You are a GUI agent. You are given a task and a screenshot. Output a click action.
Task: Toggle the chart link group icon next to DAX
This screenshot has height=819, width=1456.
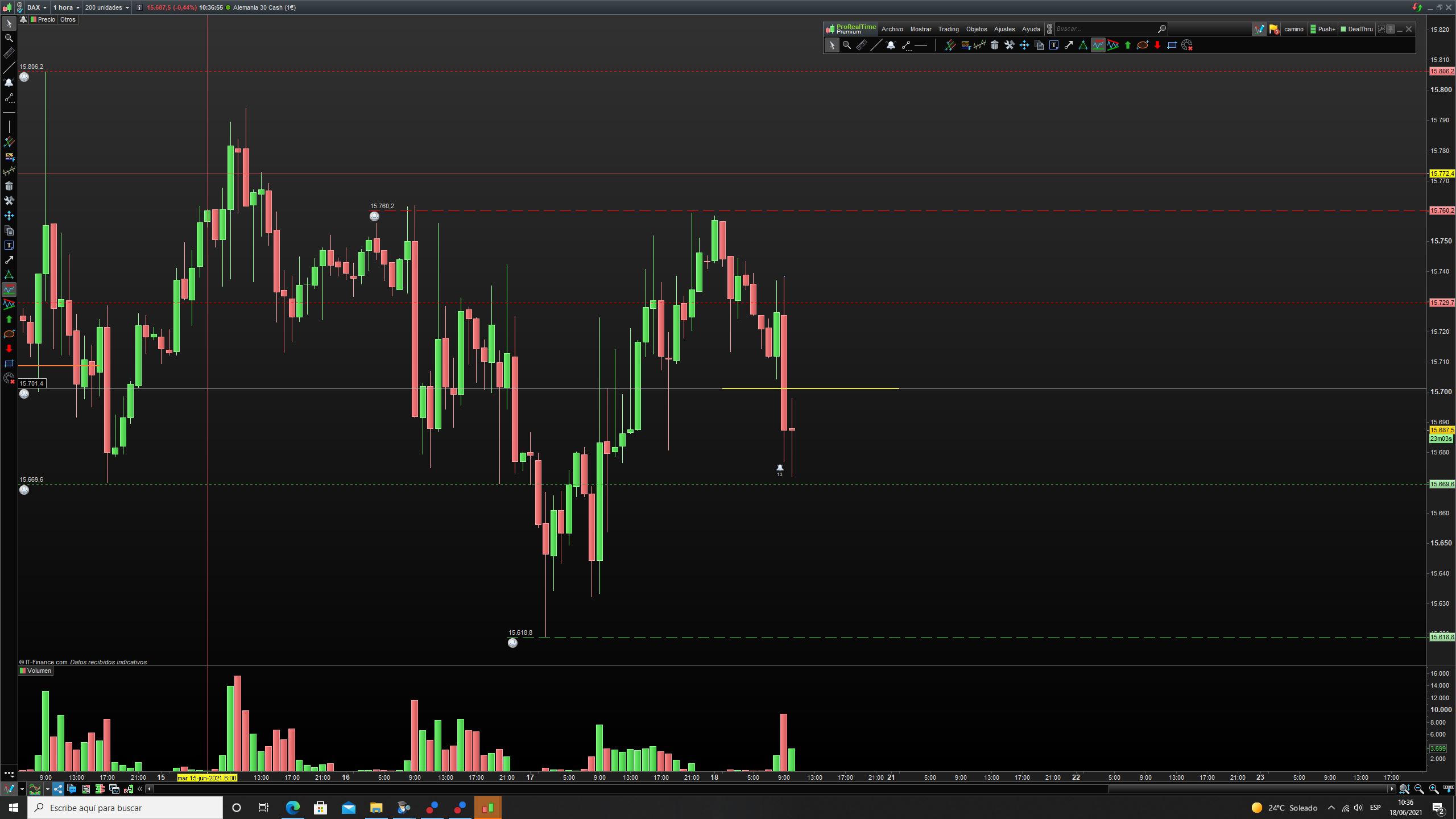click(19, 7)
